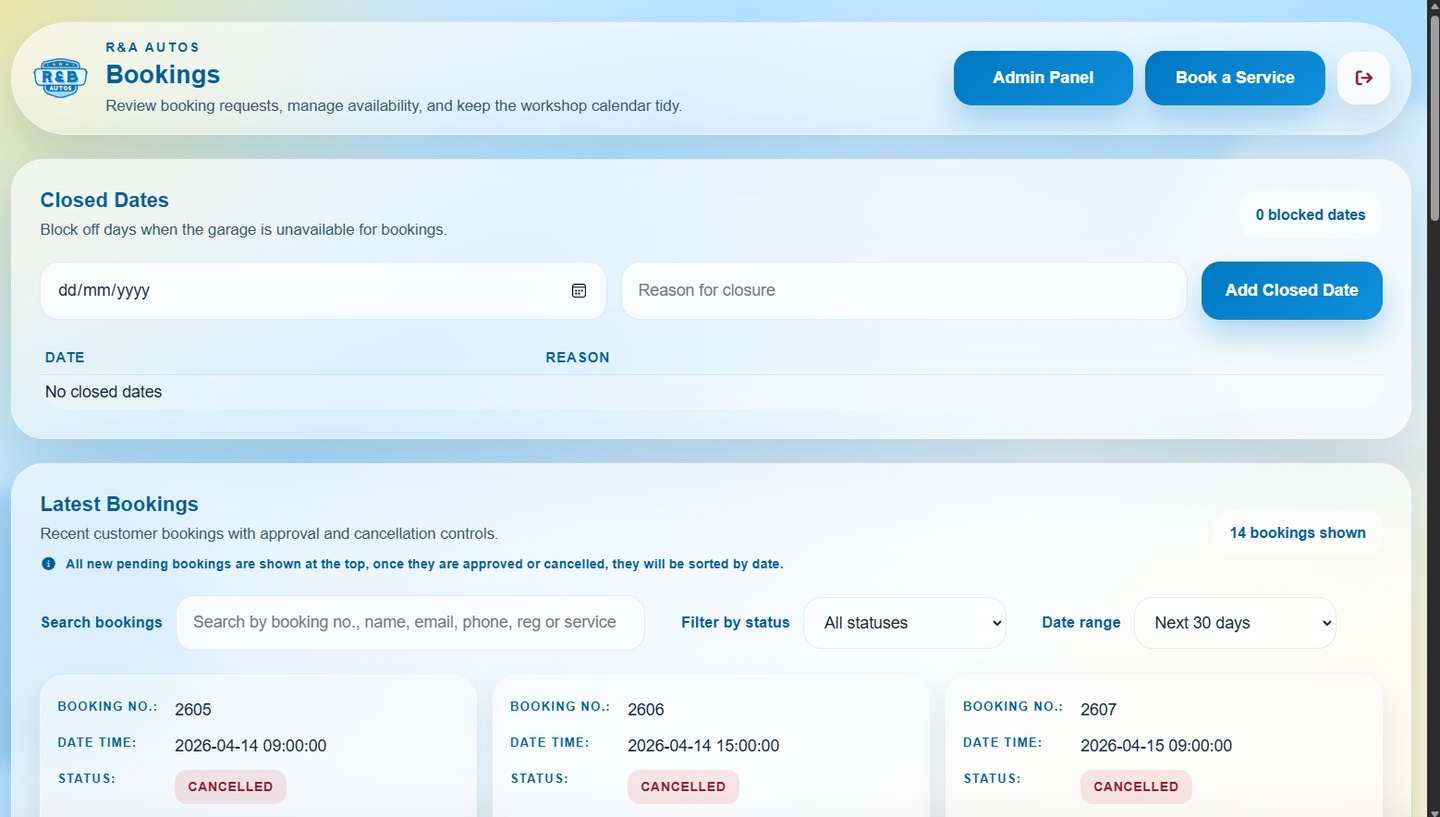
Task: Click the Cancelled status on booking 2606
Action: point(683,787)
